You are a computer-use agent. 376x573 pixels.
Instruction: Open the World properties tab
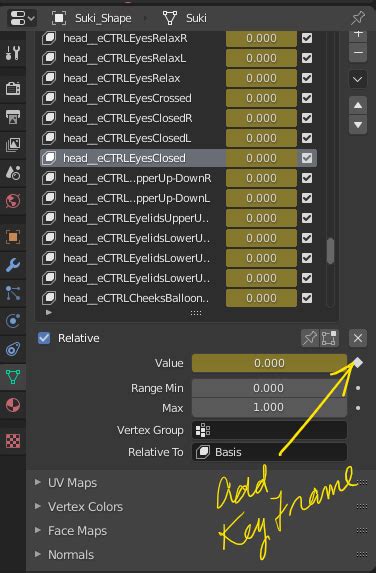coord(13,200)
